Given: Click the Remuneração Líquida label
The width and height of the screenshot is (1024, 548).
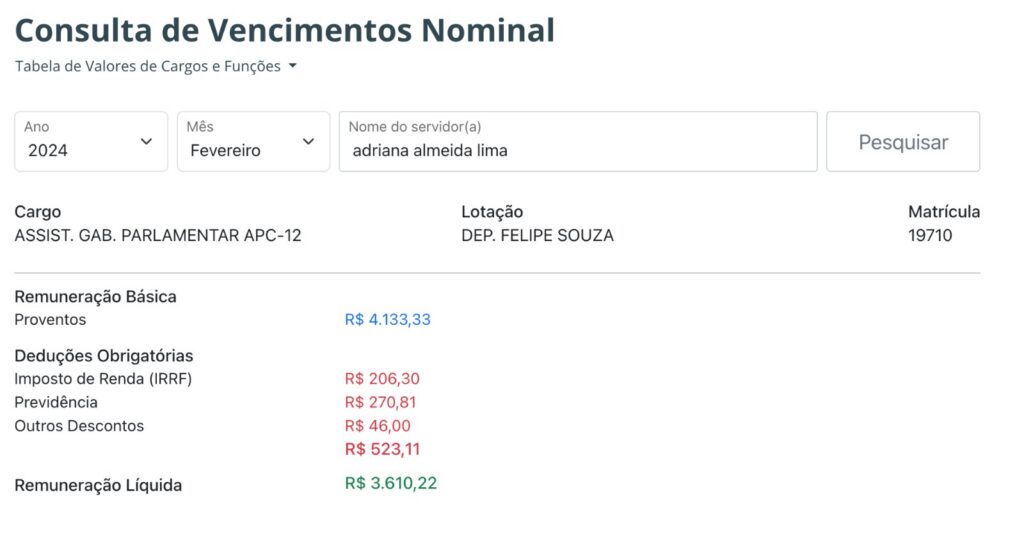Looking at the screenshot, I should 98,486.
